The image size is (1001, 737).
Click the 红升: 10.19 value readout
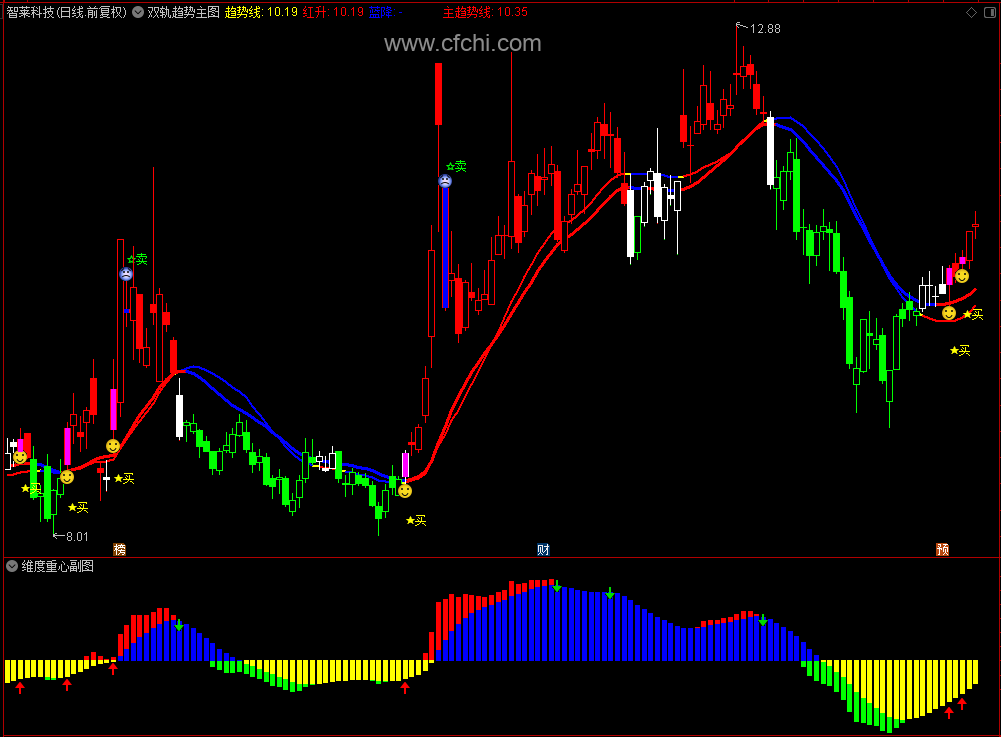(x=333, y=12)
